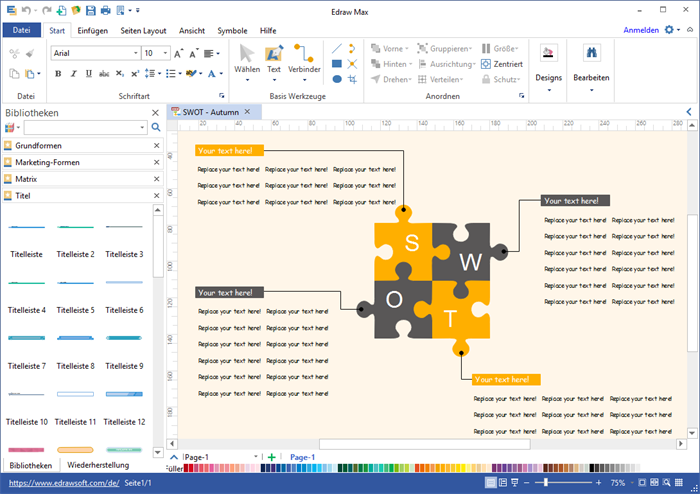
Task: Toggle italic text formatting
Action: coord(73,73)
